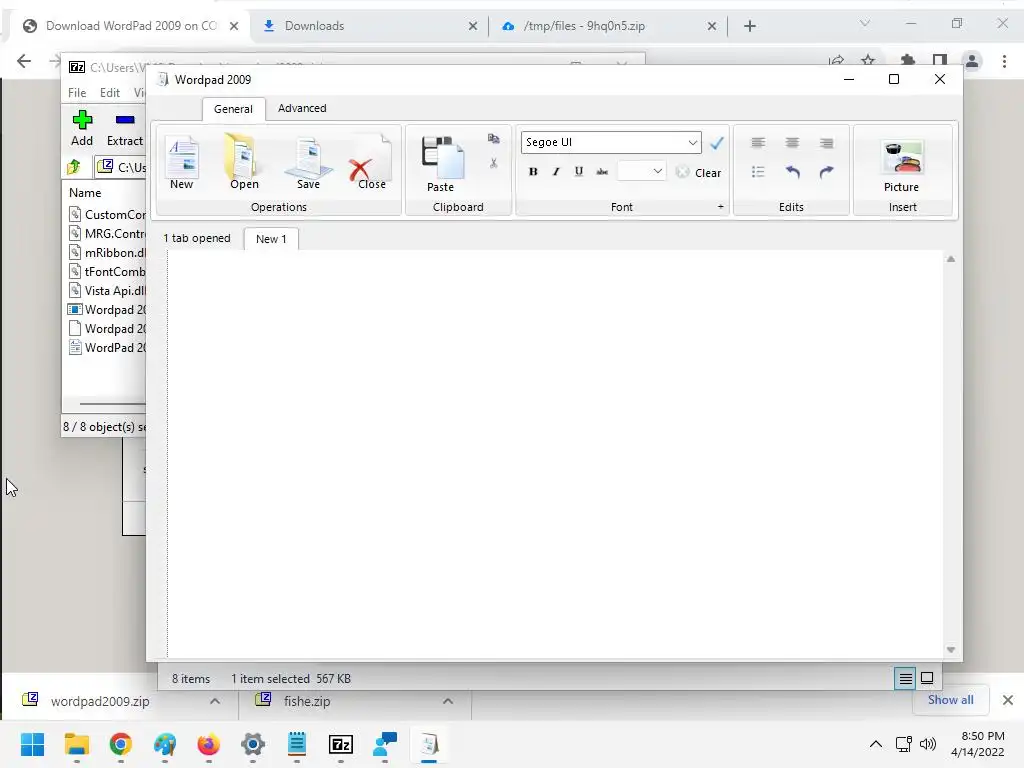
Task: Expand Font group options
Action: pos(720,206)
